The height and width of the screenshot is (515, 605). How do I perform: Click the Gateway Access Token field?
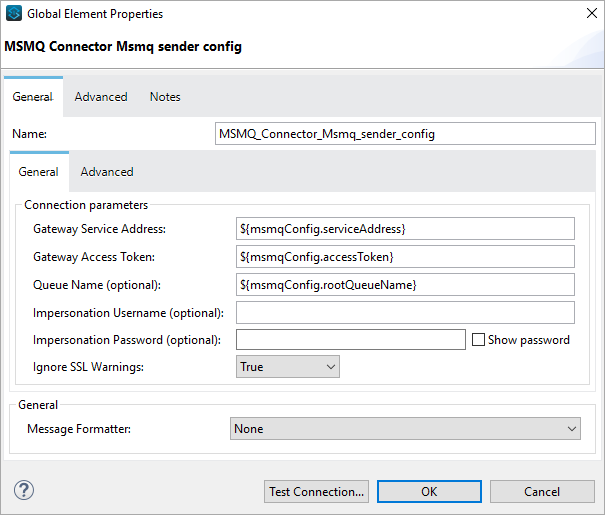[405, 257]
